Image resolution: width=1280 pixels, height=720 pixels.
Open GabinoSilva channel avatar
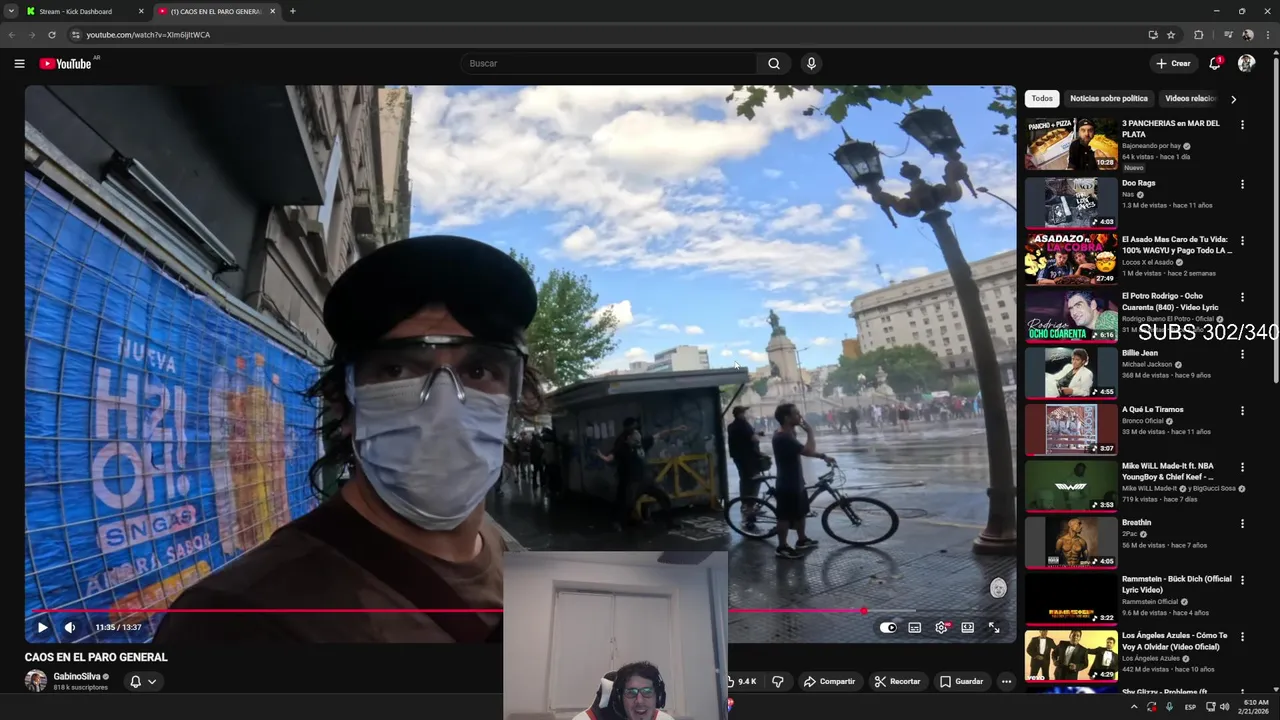coord(36,681)
